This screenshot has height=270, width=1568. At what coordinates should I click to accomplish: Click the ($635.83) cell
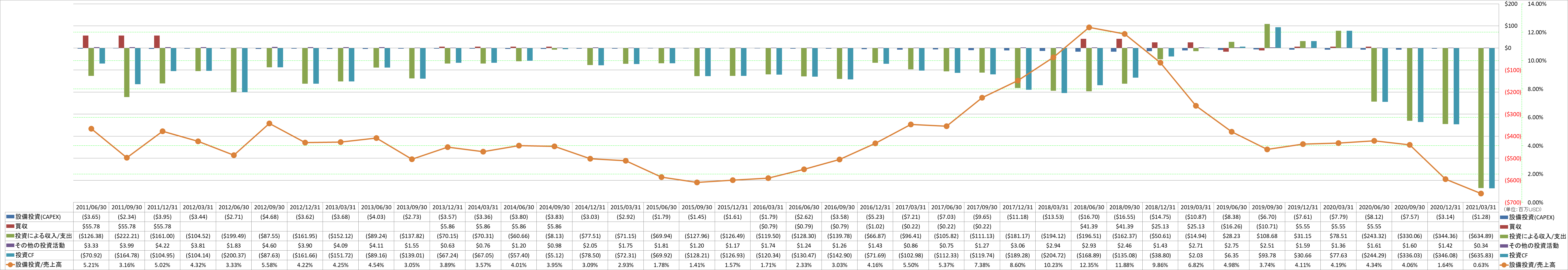tap(1481, 255)
